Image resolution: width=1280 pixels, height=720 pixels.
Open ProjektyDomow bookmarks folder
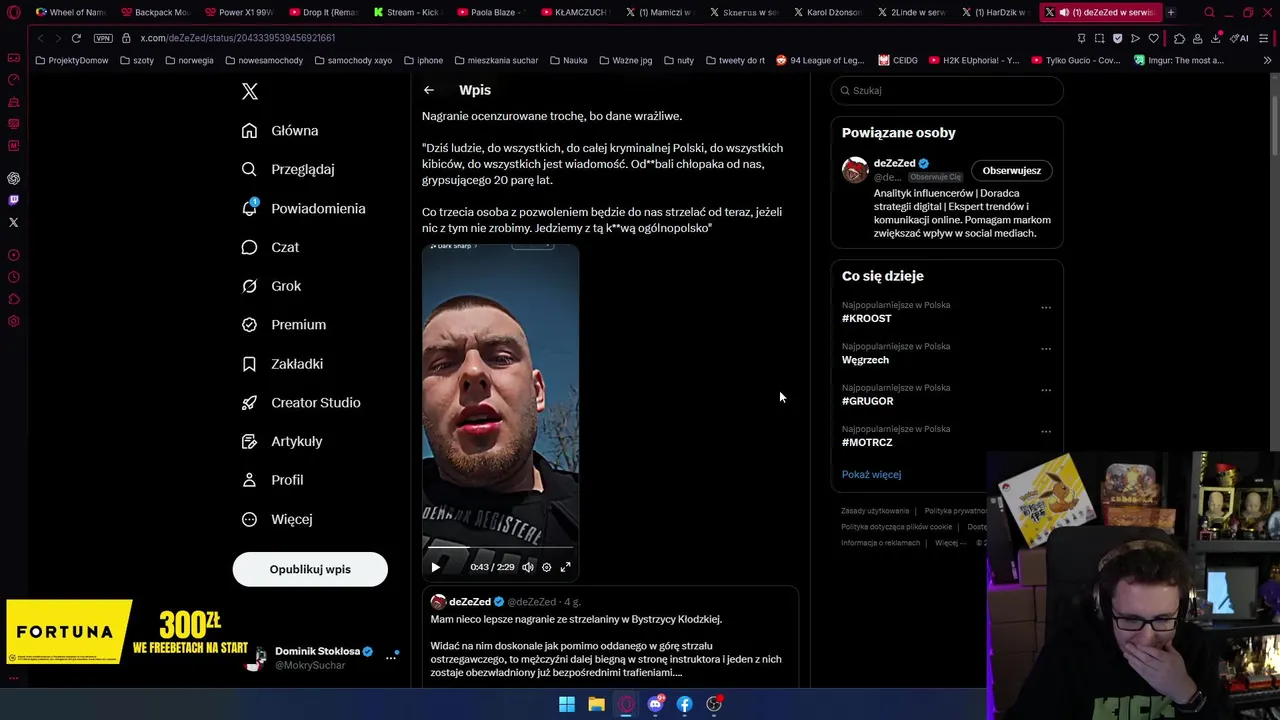[x=72, y=60]
